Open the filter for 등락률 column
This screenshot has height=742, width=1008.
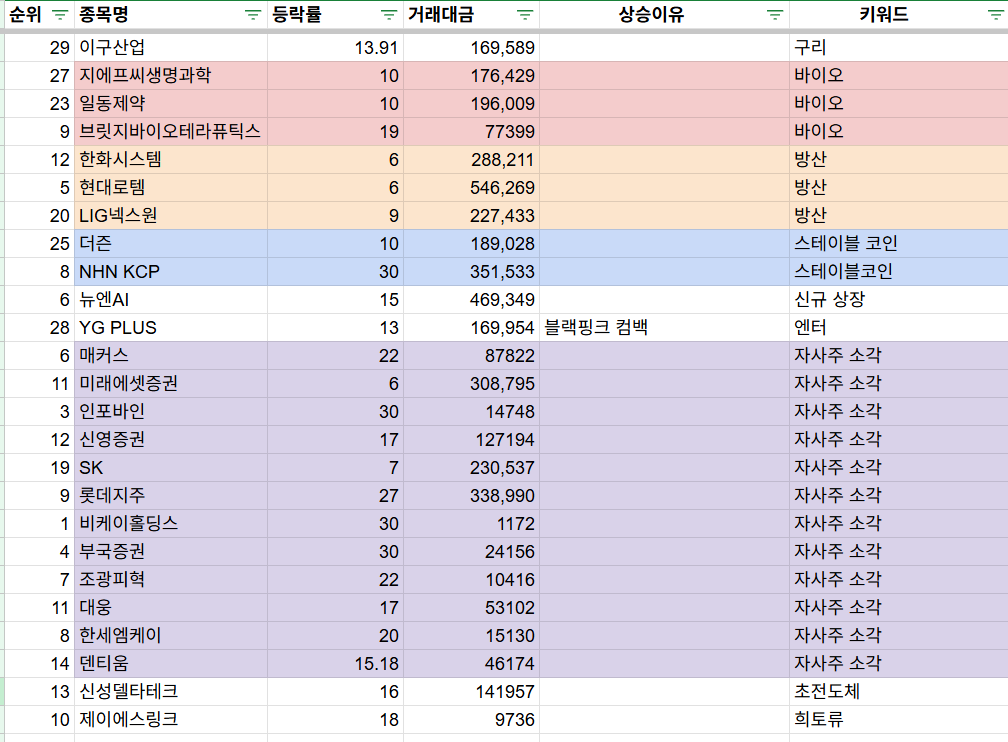(389, 15)
